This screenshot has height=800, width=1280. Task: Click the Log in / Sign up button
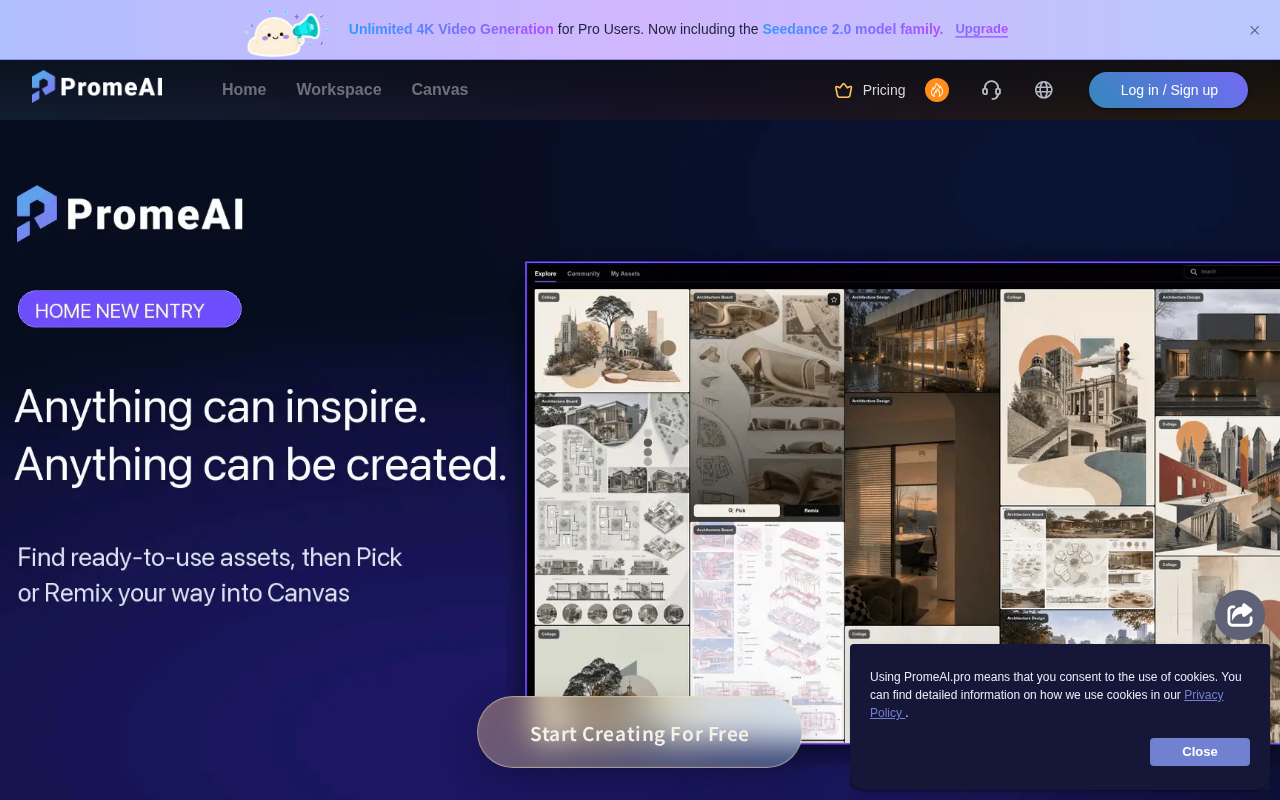coord(1168,90)
